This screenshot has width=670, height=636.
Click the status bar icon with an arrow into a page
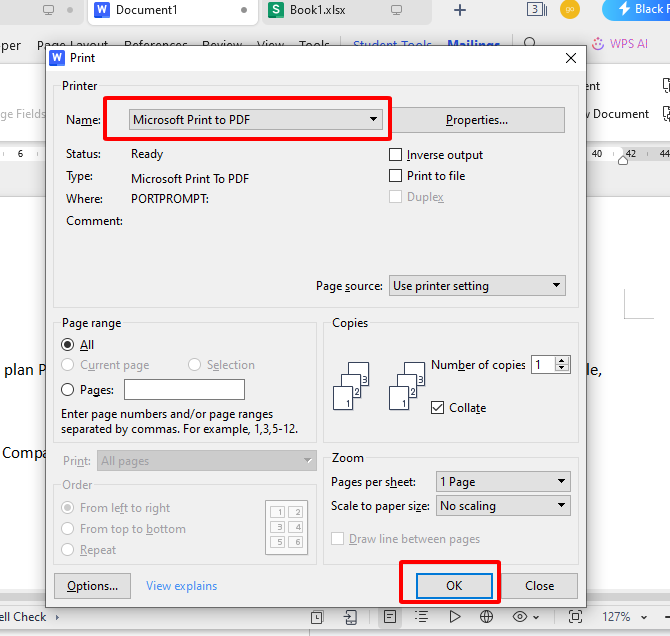coord(350,617)
